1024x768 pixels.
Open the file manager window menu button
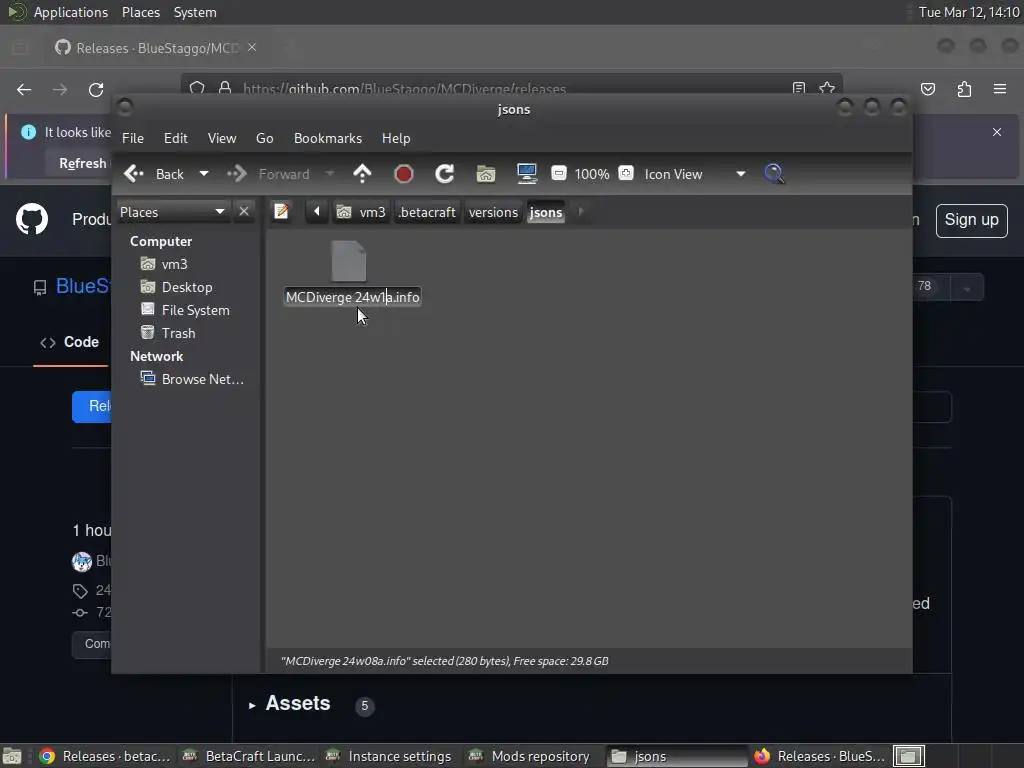pyautogui.click(x=125, y=108)
